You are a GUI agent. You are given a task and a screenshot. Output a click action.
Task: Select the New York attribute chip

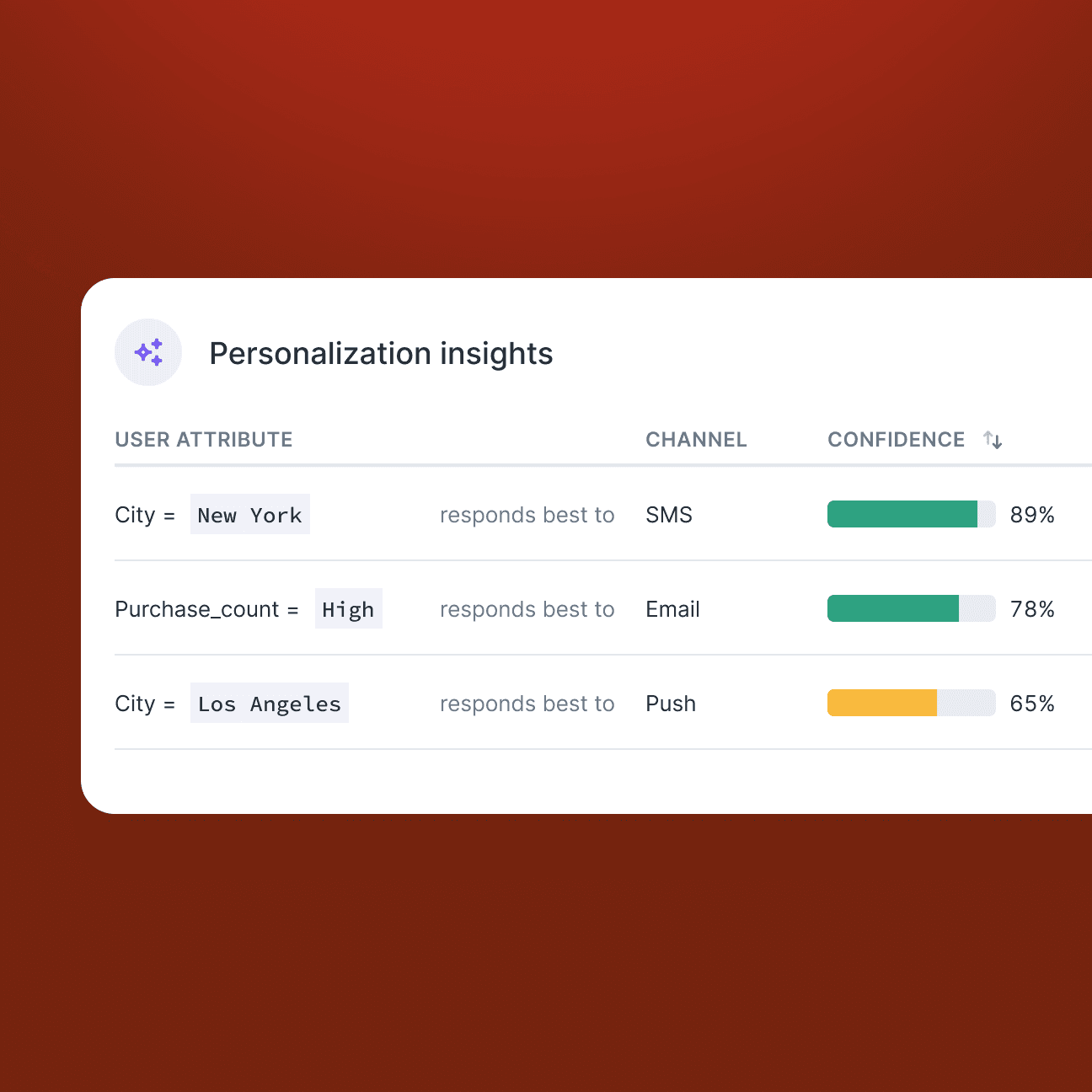(x=249, y=514)
